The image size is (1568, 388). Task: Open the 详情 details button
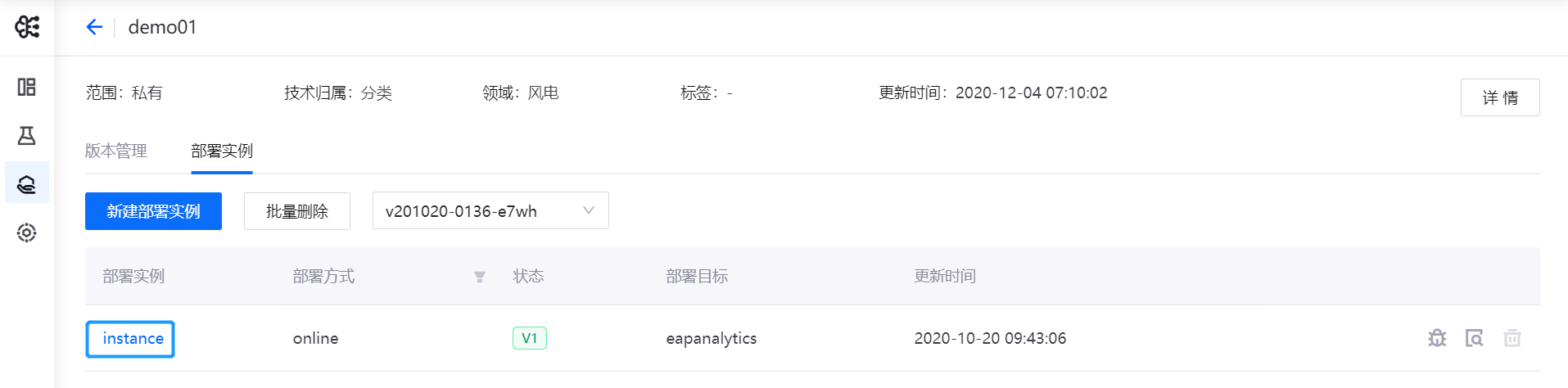coord(1500,97)
